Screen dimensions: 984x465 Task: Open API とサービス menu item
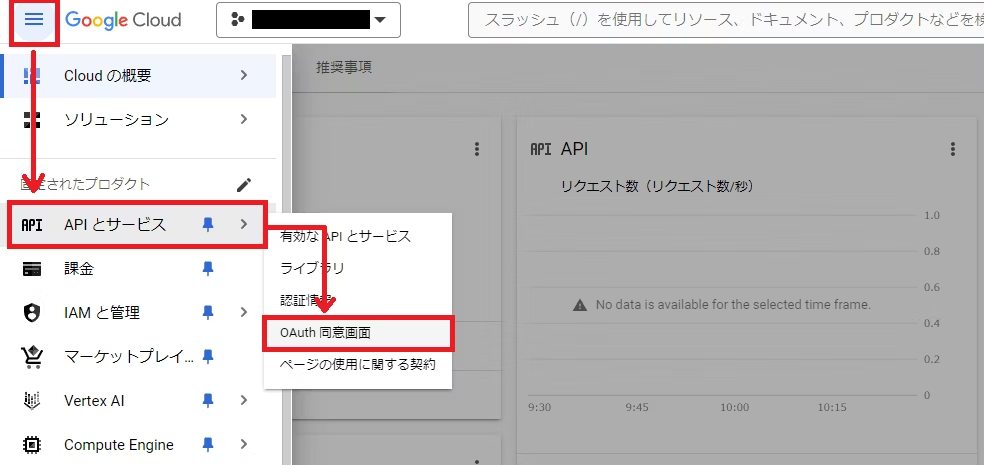(x=138, y=225)
